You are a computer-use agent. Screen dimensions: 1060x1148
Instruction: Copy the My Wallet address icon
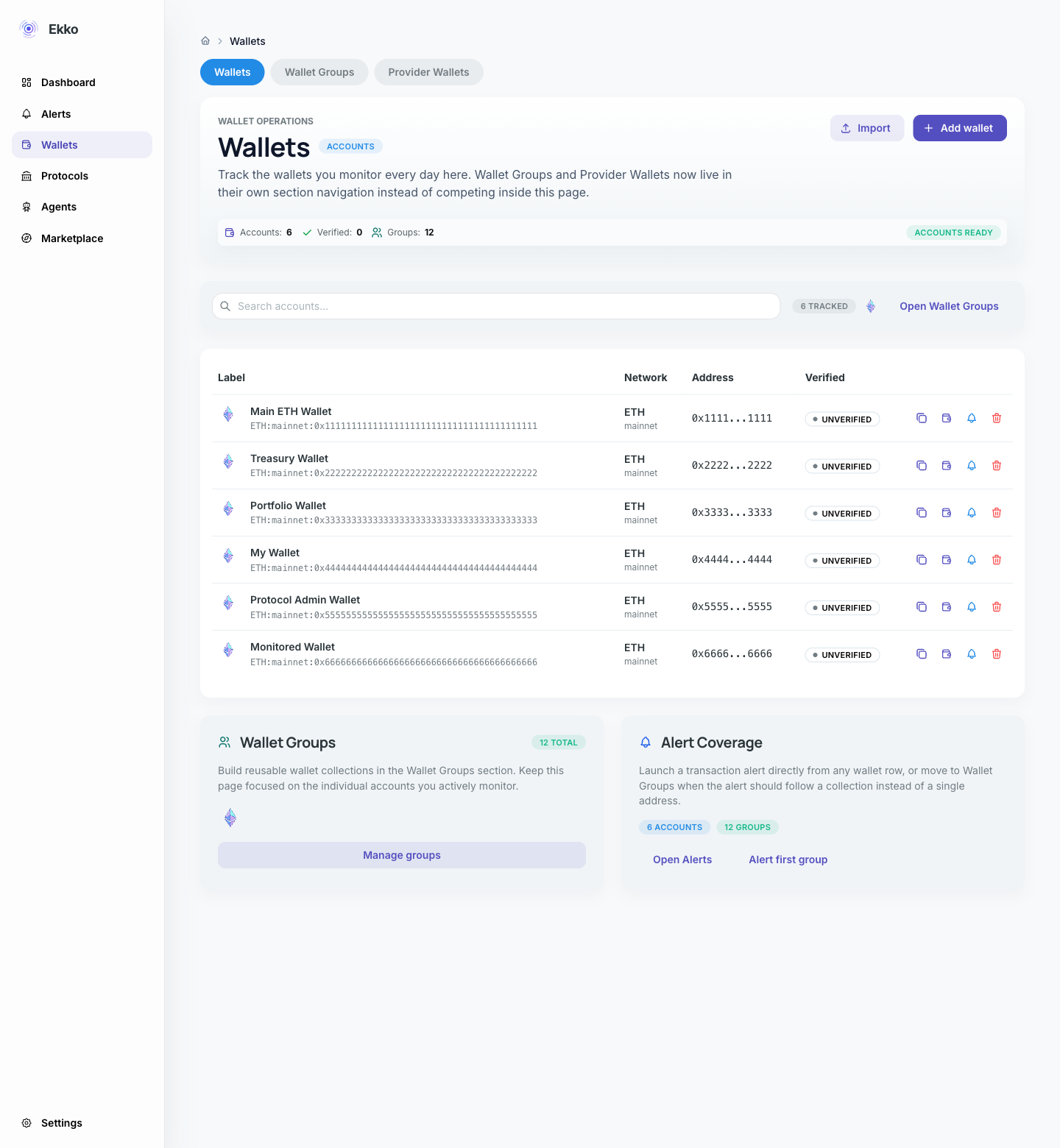pyautogui.click(x=922, y=559)
